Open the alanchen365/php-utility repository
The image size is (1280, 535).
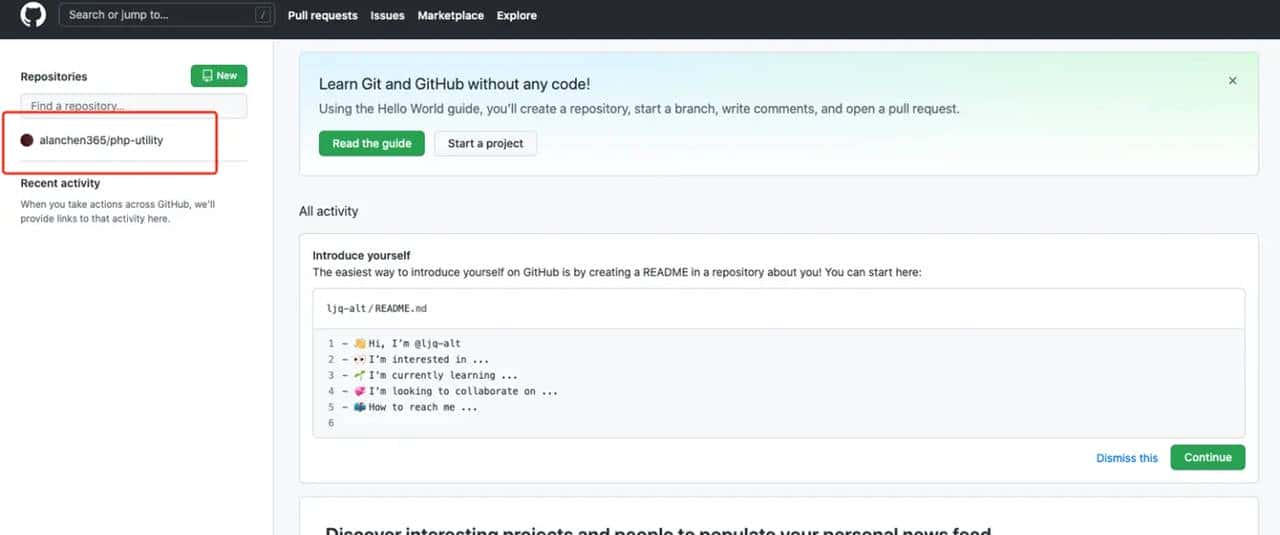click(101, 140)
